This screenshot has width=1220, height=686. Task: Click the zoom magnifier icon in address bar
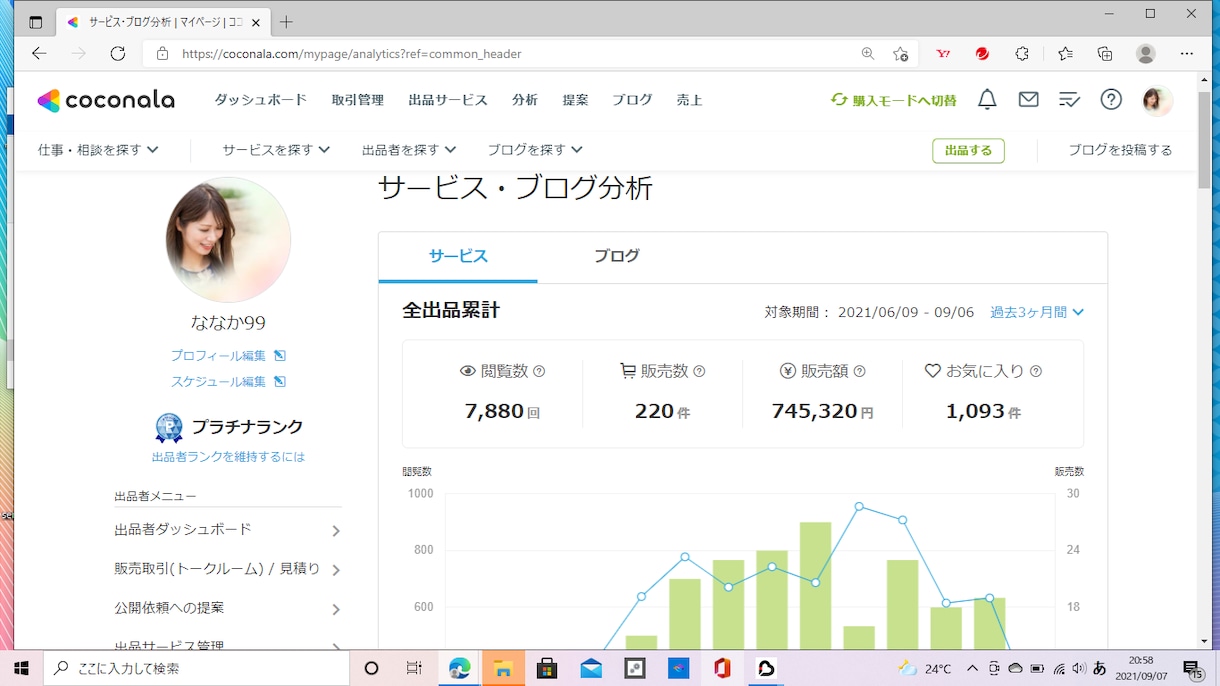868,53
